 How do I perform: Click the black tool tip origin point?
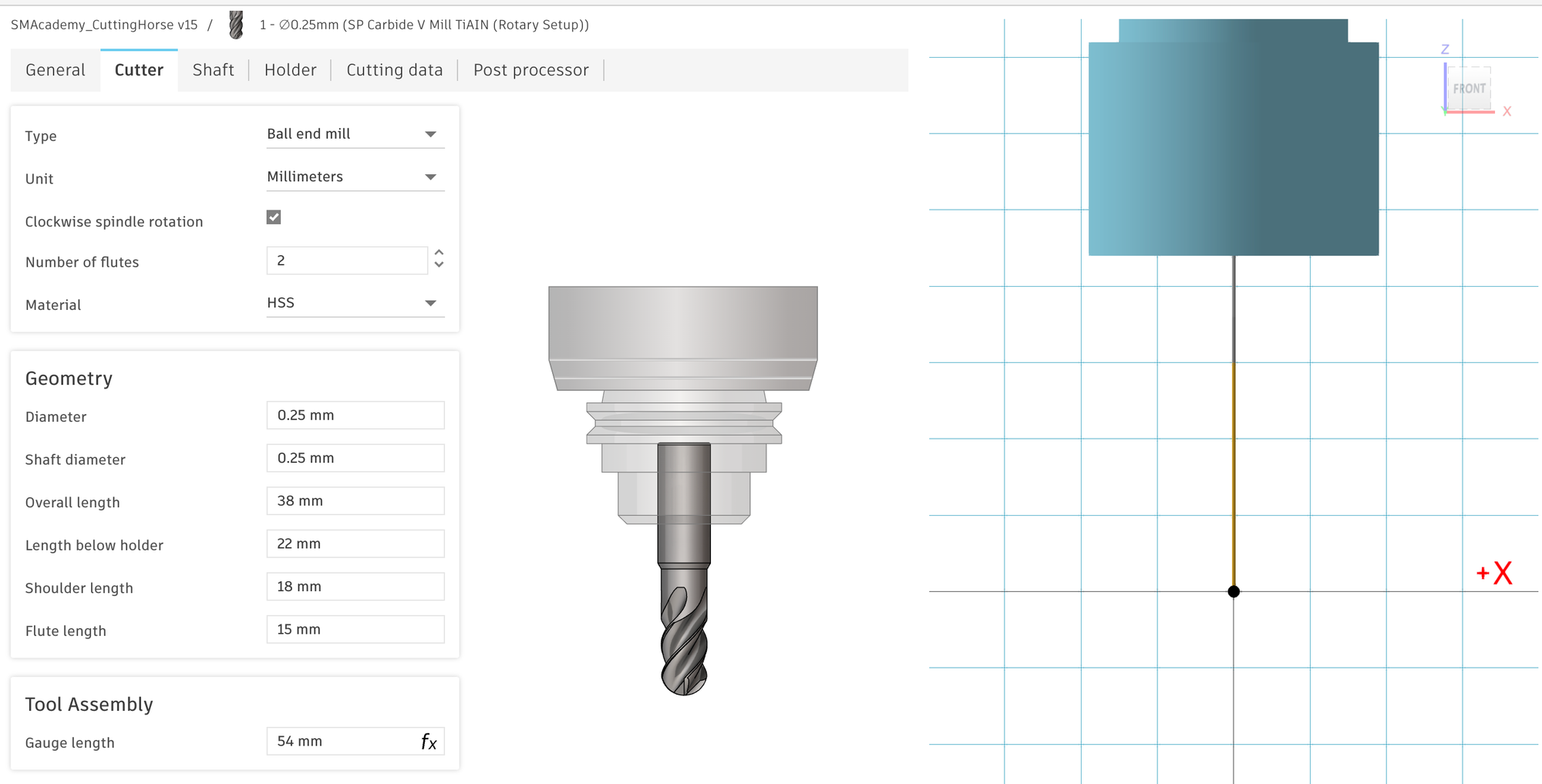(x=1234, y=591)
